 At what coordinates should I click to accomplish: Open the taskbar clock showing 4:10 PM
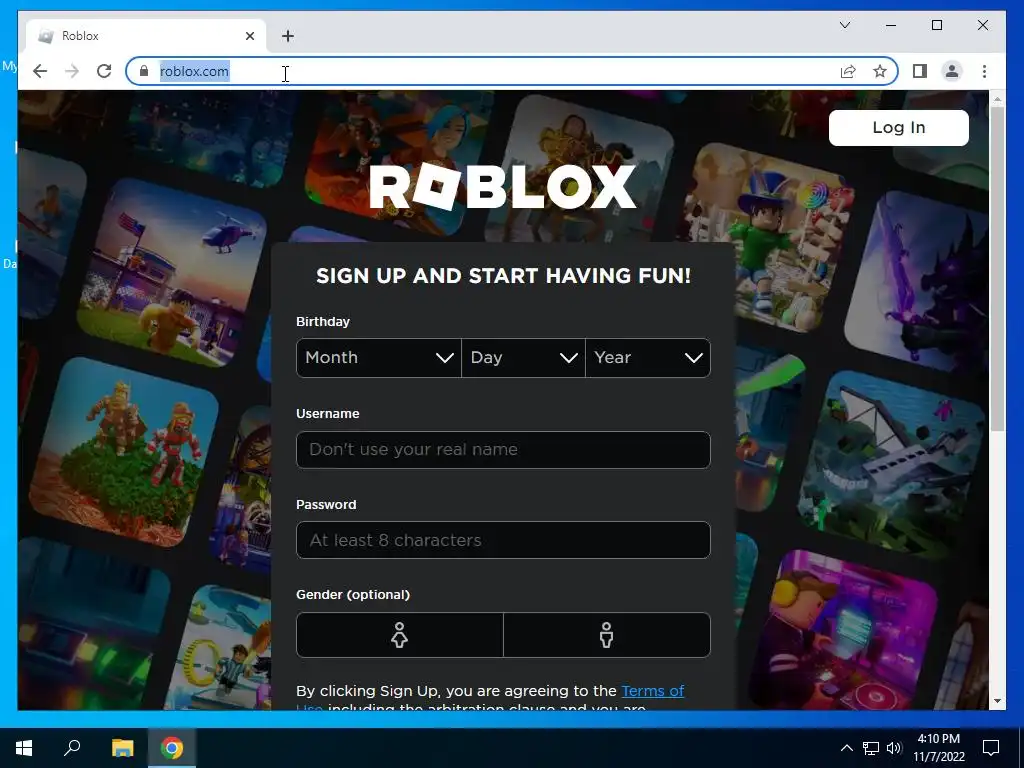pyautogui.click(x=938, y=748)
